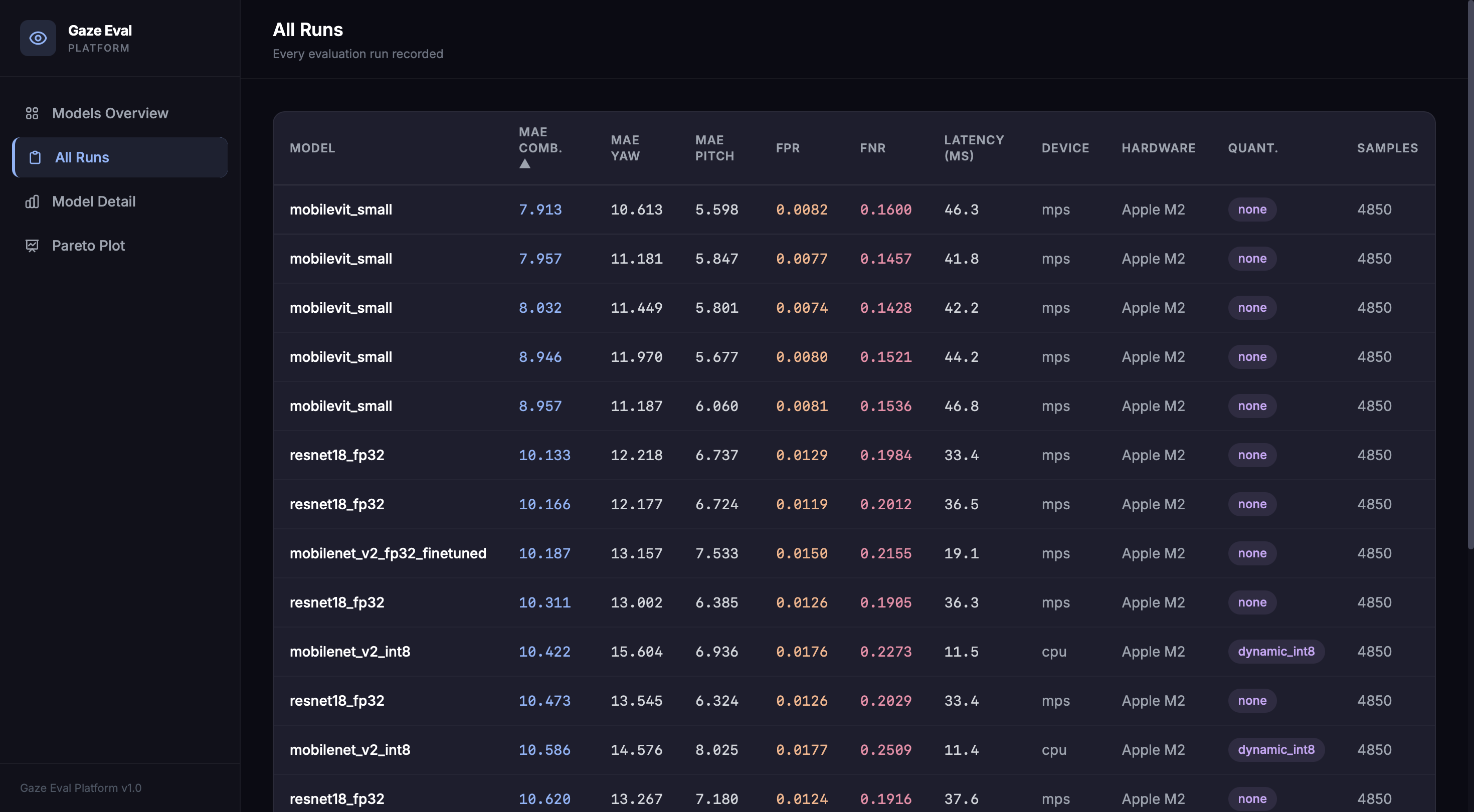Click the latency value 11.5

[961, 652]
